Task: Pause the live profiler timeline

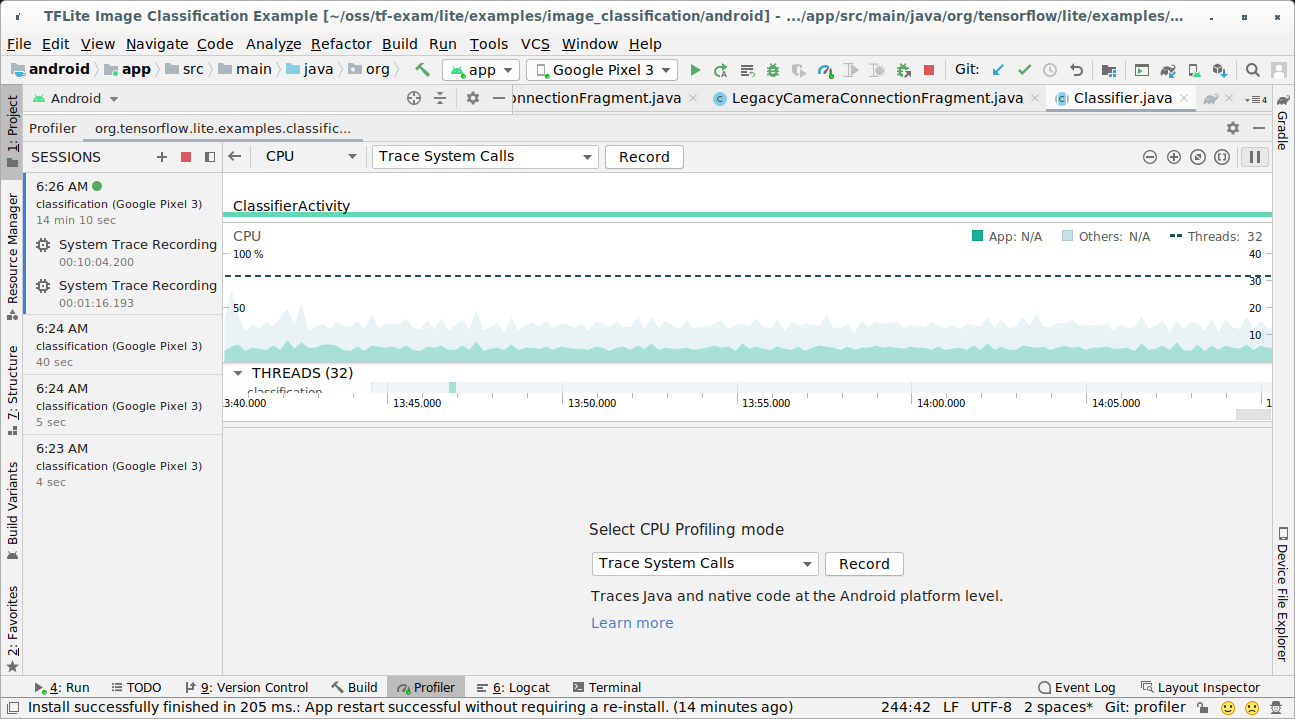Action: click(1254, 157)
